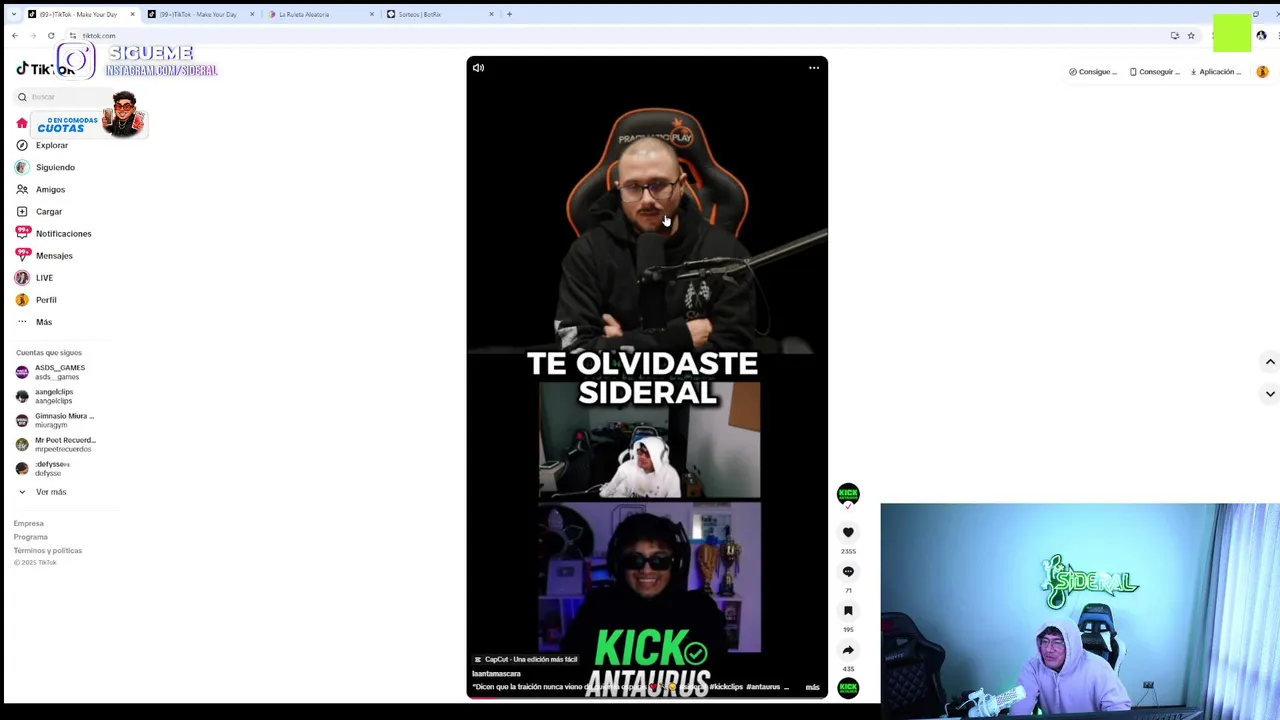Open the KICK creator avatar above the like button
Screen dimensions: 1280x720
point(848,494)
